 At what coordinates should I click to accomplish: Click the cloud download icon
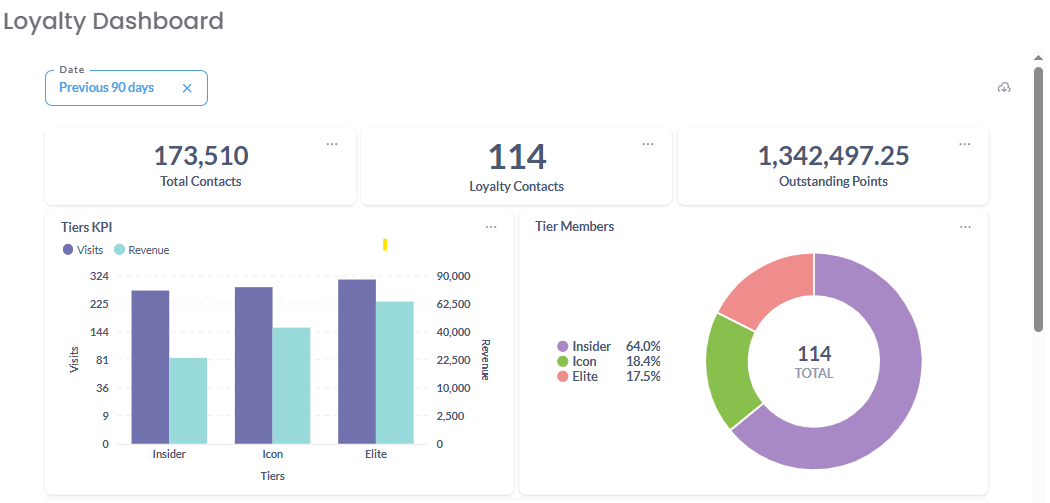[x=1004, y=88]
